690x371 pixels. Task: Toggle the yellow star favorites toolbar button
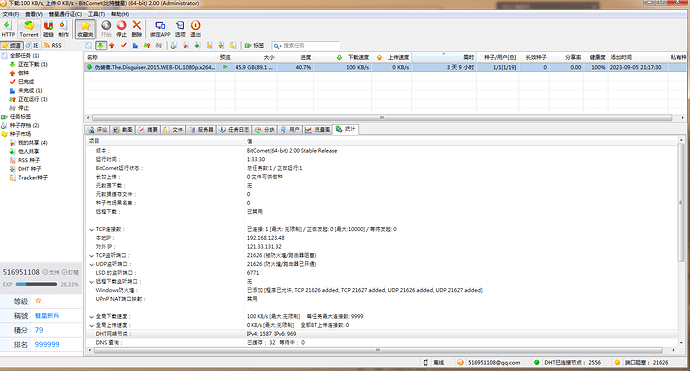click(85, 29)
